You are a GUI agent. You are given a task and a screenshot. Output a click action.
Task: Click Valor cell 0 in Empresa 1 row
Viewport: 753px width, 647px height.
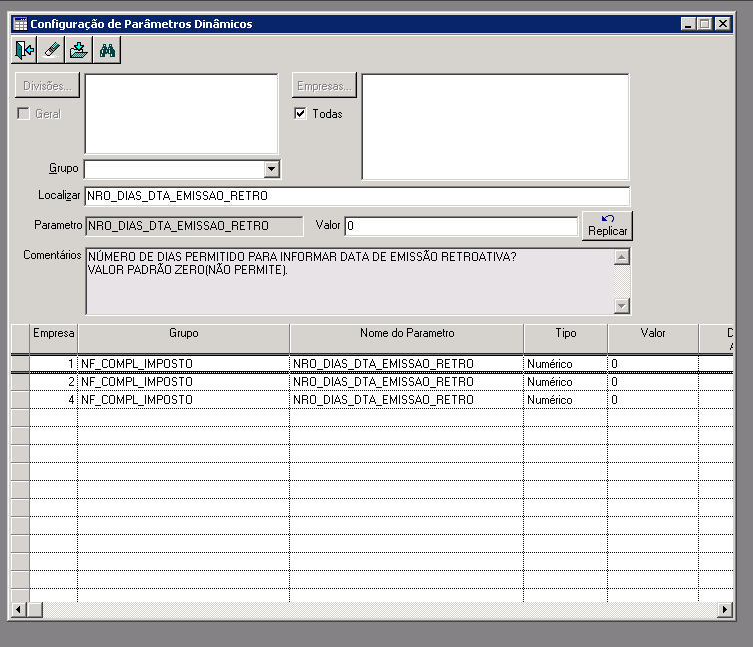(653, 364)
